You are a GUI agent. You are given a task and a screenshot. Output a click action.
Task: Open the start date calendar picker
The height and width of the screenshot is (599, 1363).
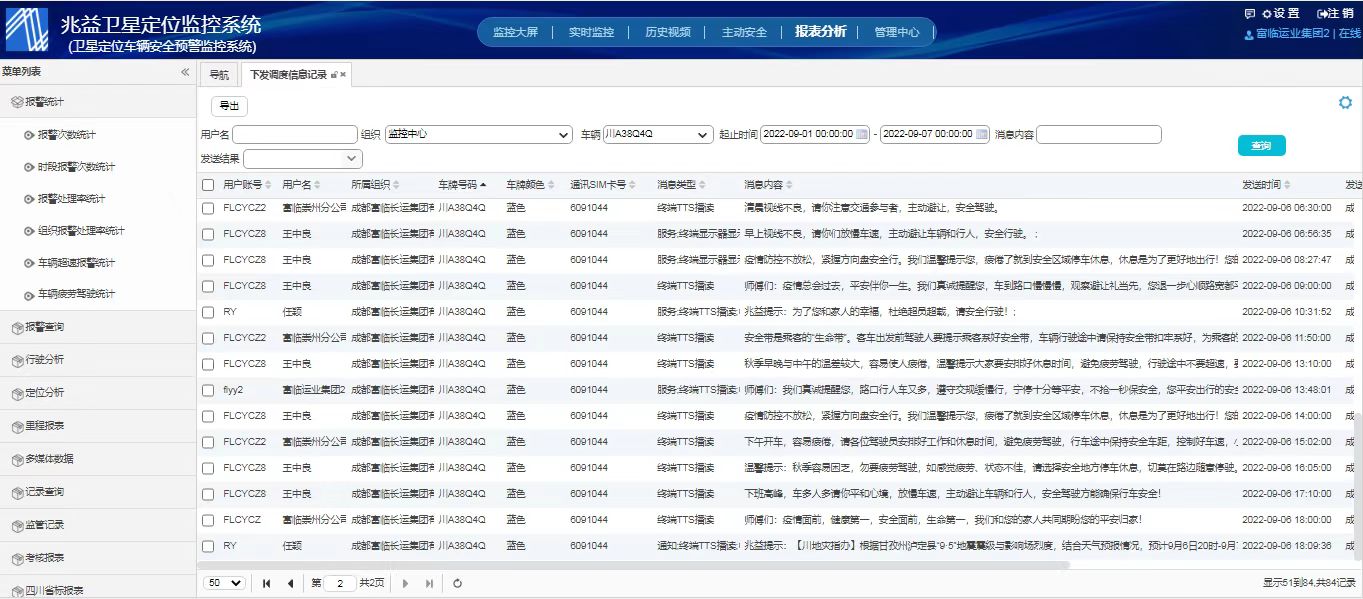pos(862,134)
